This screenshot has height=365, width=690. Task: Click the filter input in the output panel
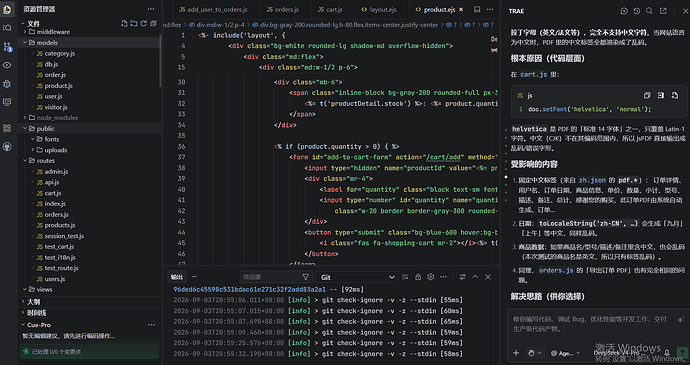pyautogui.click(x=275, y=277)
